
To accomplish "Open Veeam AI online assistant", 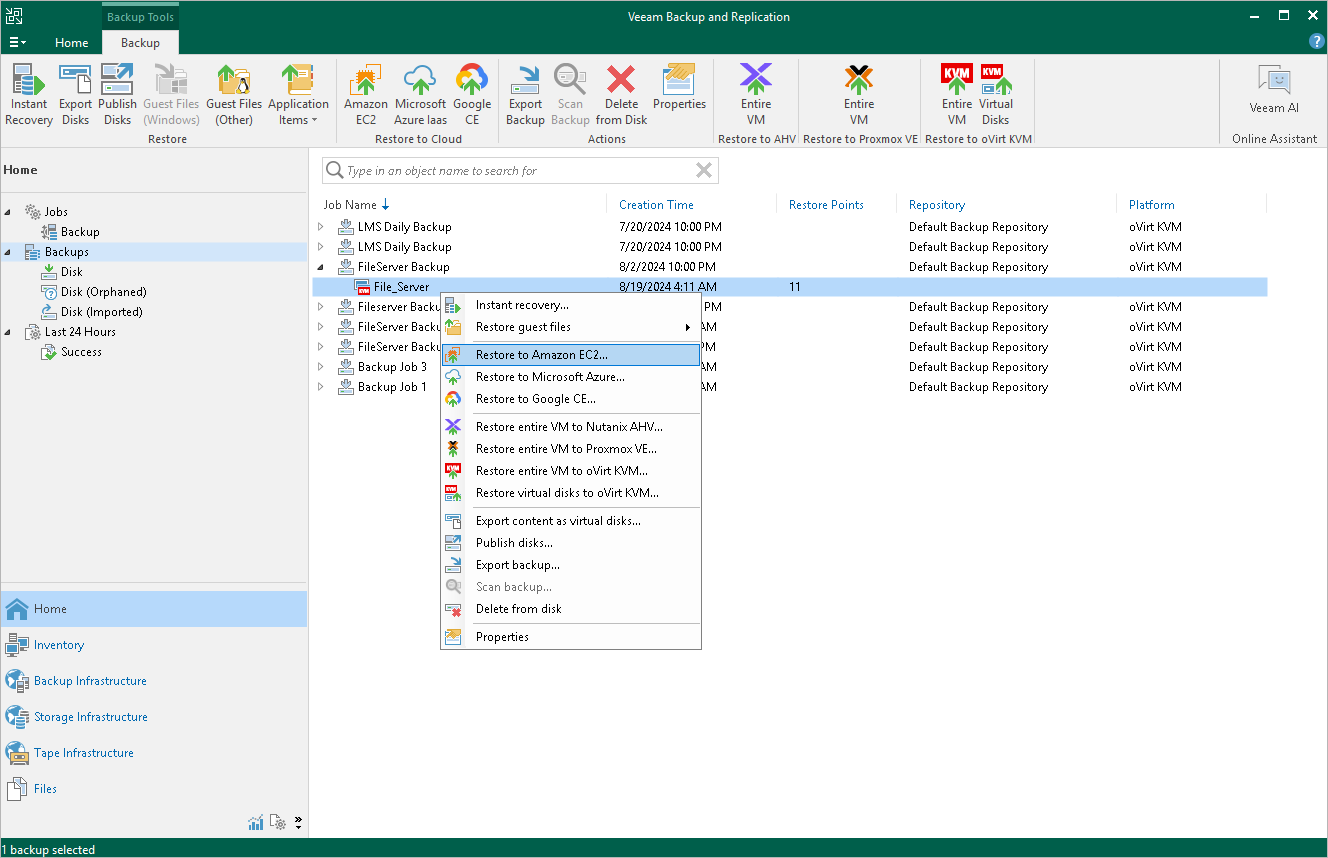I will 1274,89.
